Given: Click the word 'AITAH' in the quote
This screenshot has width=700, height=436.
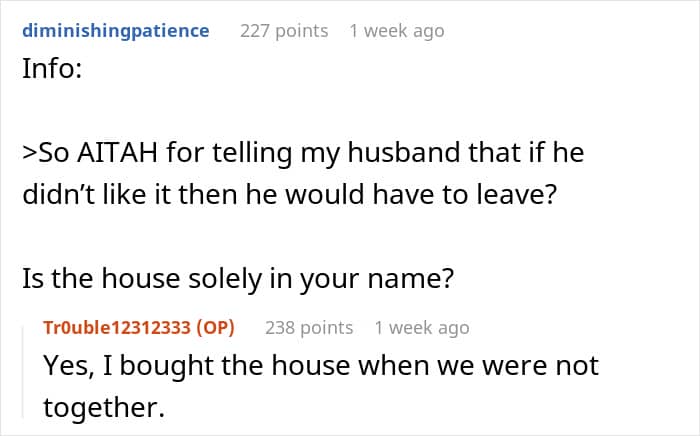Looking at the screenshot, I should click(x=117, y=152).
